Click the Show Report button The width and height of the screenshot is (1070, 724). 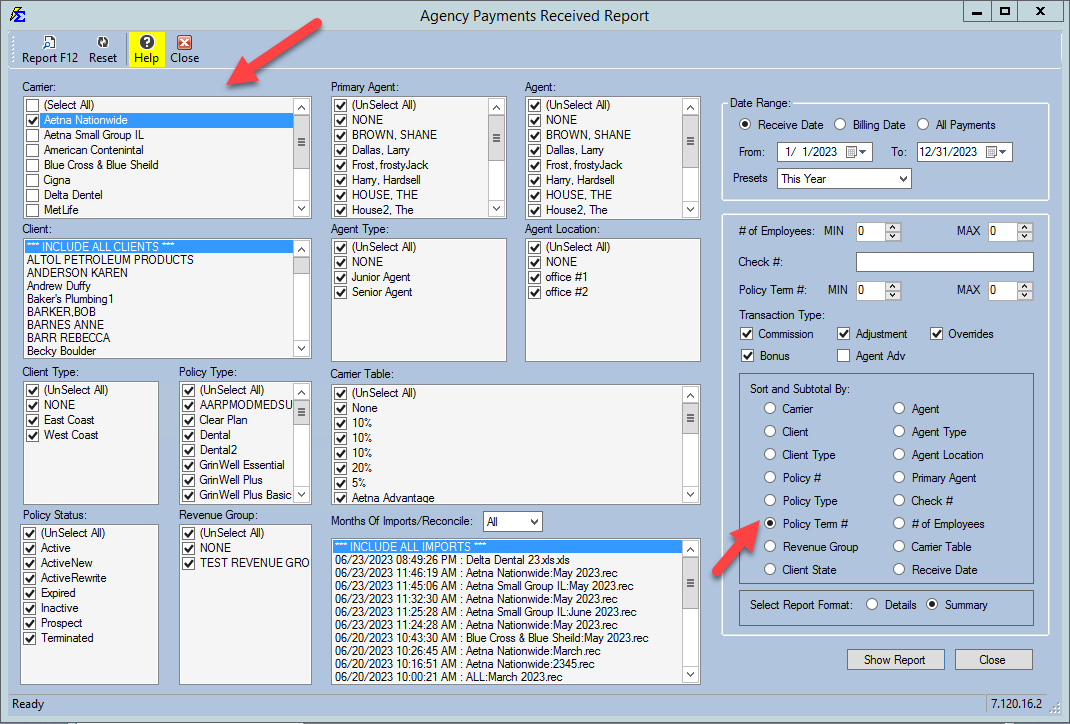[894, 660]
